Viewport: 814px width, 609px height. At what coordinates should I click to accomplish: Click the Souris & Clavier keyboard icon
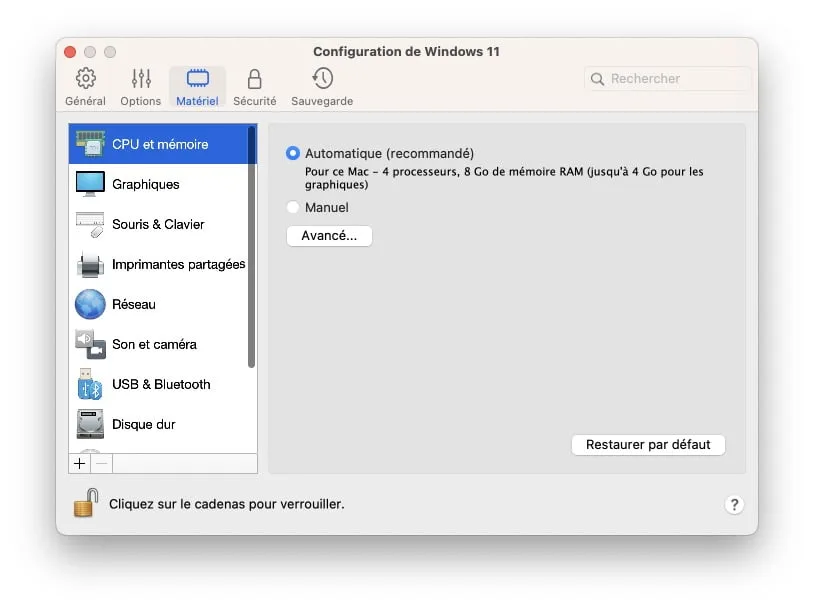tap(90, 224)
